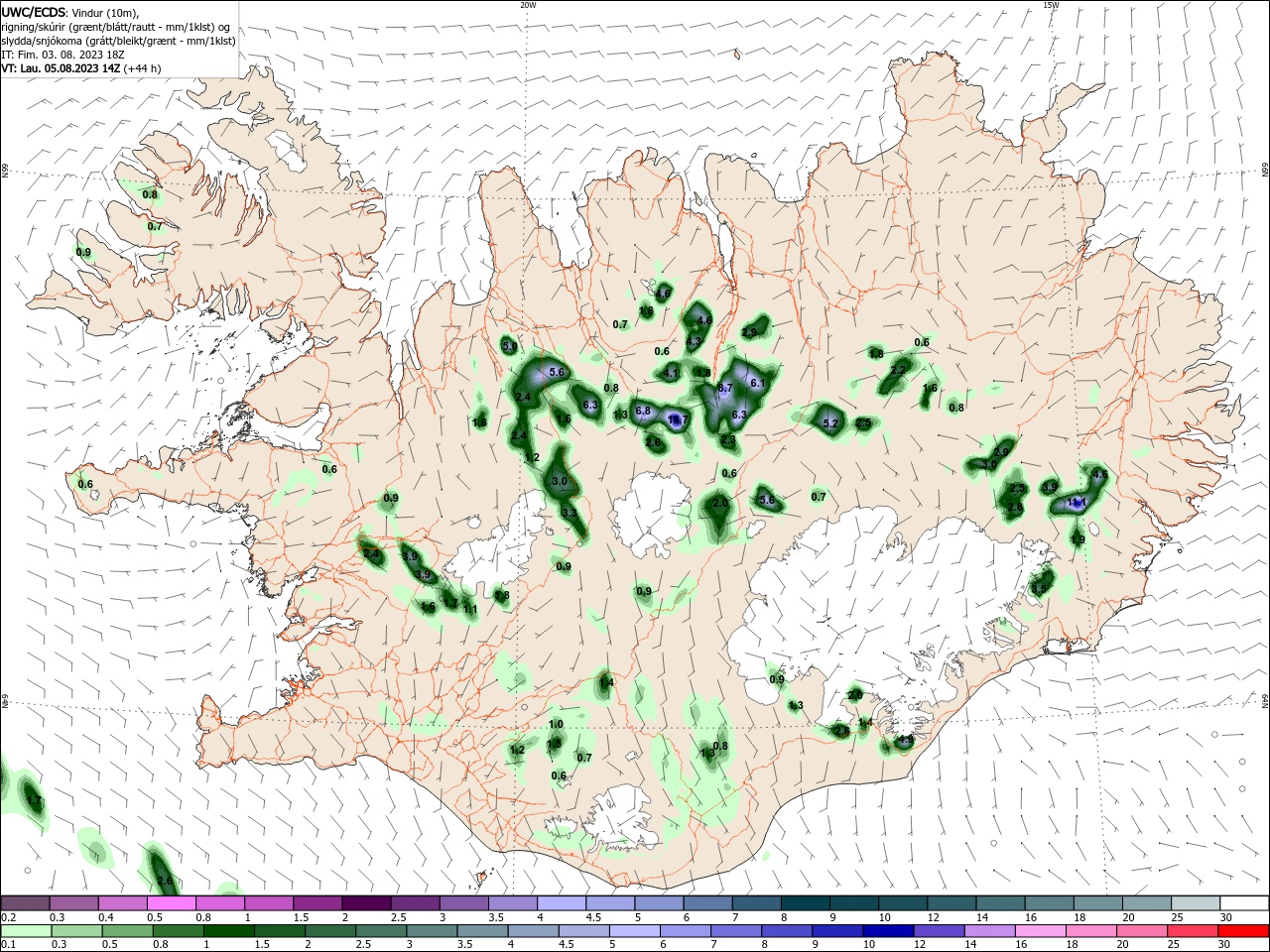Screen dimensions: 1270x952
Task: Click the pale grey 25 snow legend swatch
Action: [x=1194, y=903]
